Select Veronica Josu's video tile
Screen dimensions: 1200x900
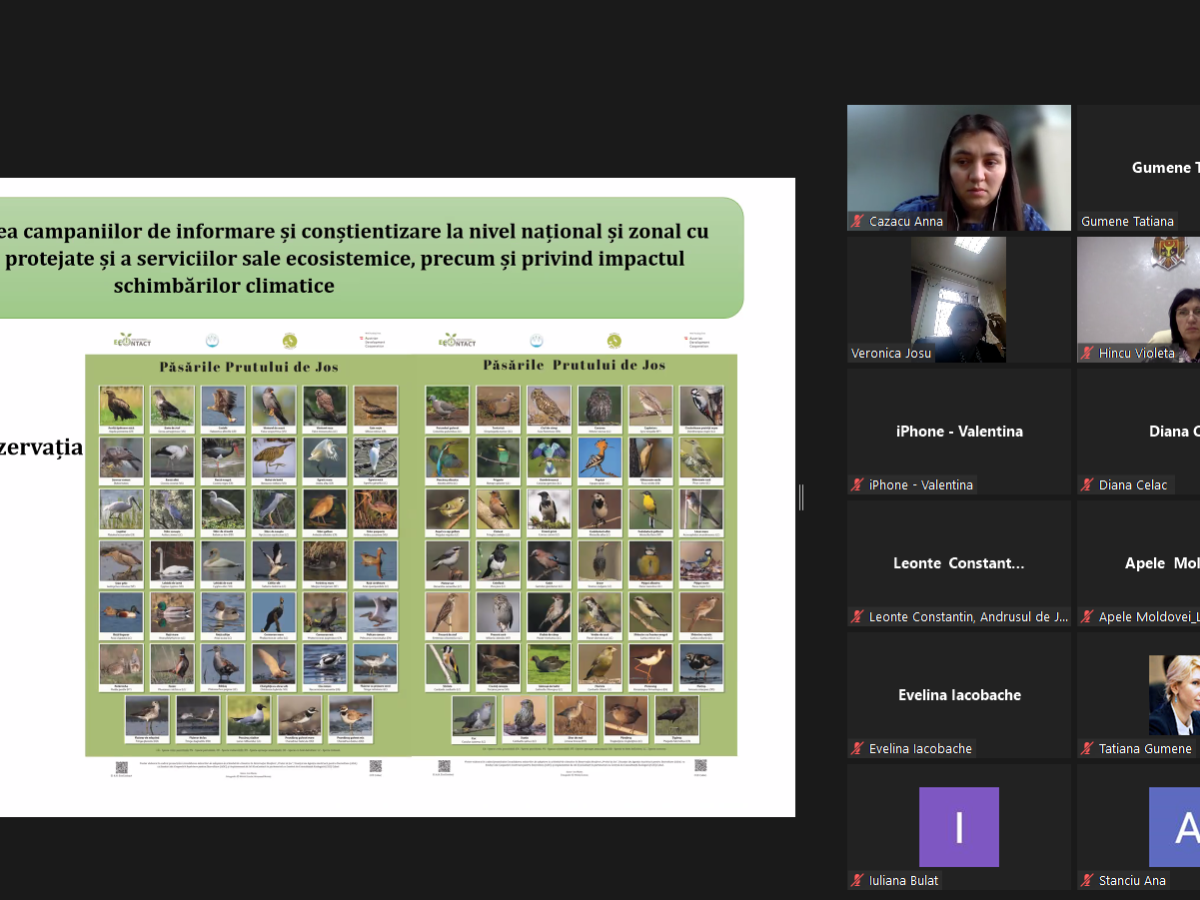click(959, 300)
